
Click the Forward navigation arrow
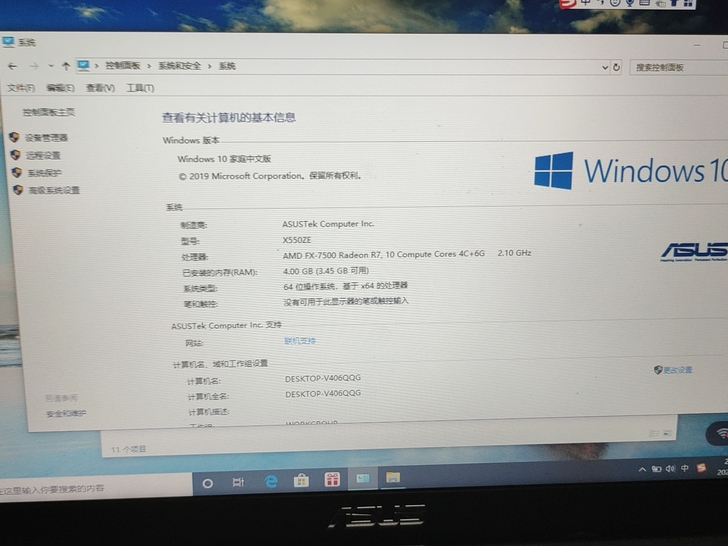(34, 66)
